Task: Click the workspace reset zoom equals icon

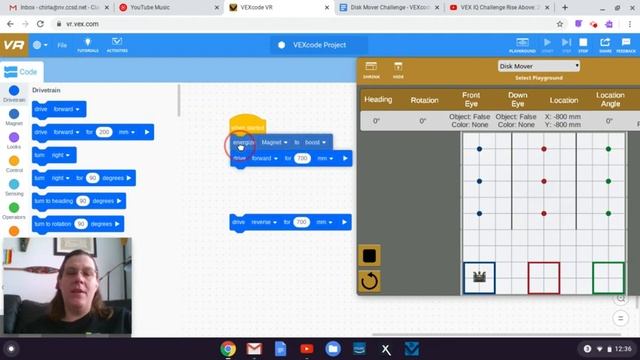Action: tap(621, 318)
